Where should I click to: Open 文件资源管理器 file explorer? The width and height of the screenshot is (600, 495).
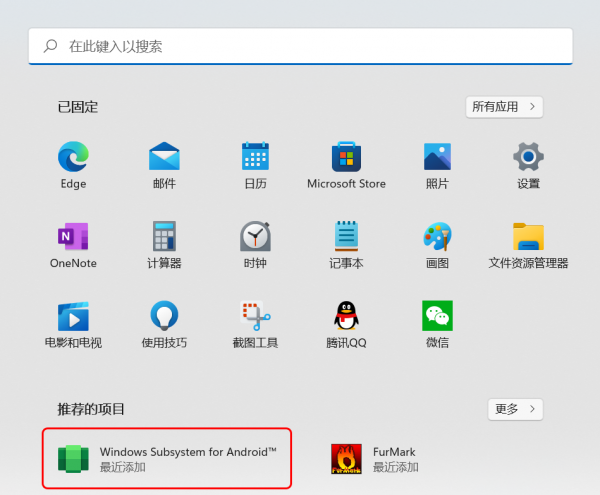(x=528, y=245)
